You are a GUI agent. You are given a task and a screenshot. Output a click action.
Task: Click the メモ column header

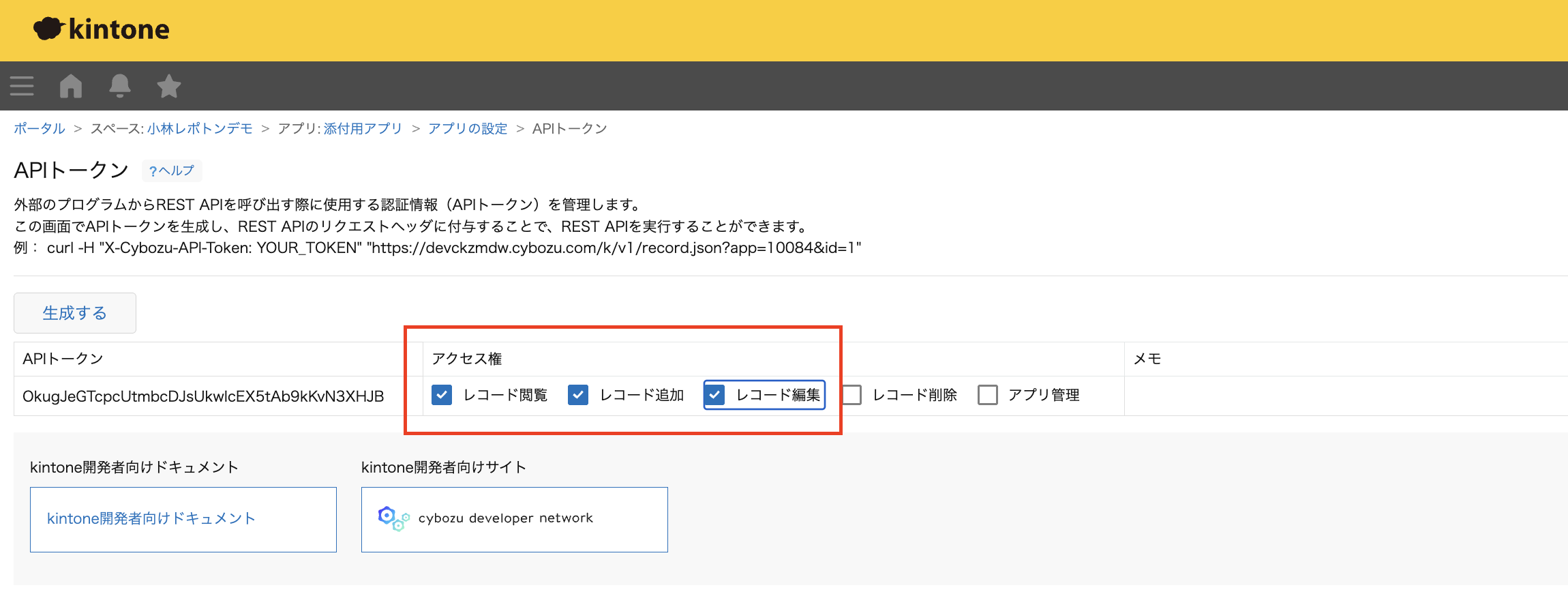pos(1147,359)
